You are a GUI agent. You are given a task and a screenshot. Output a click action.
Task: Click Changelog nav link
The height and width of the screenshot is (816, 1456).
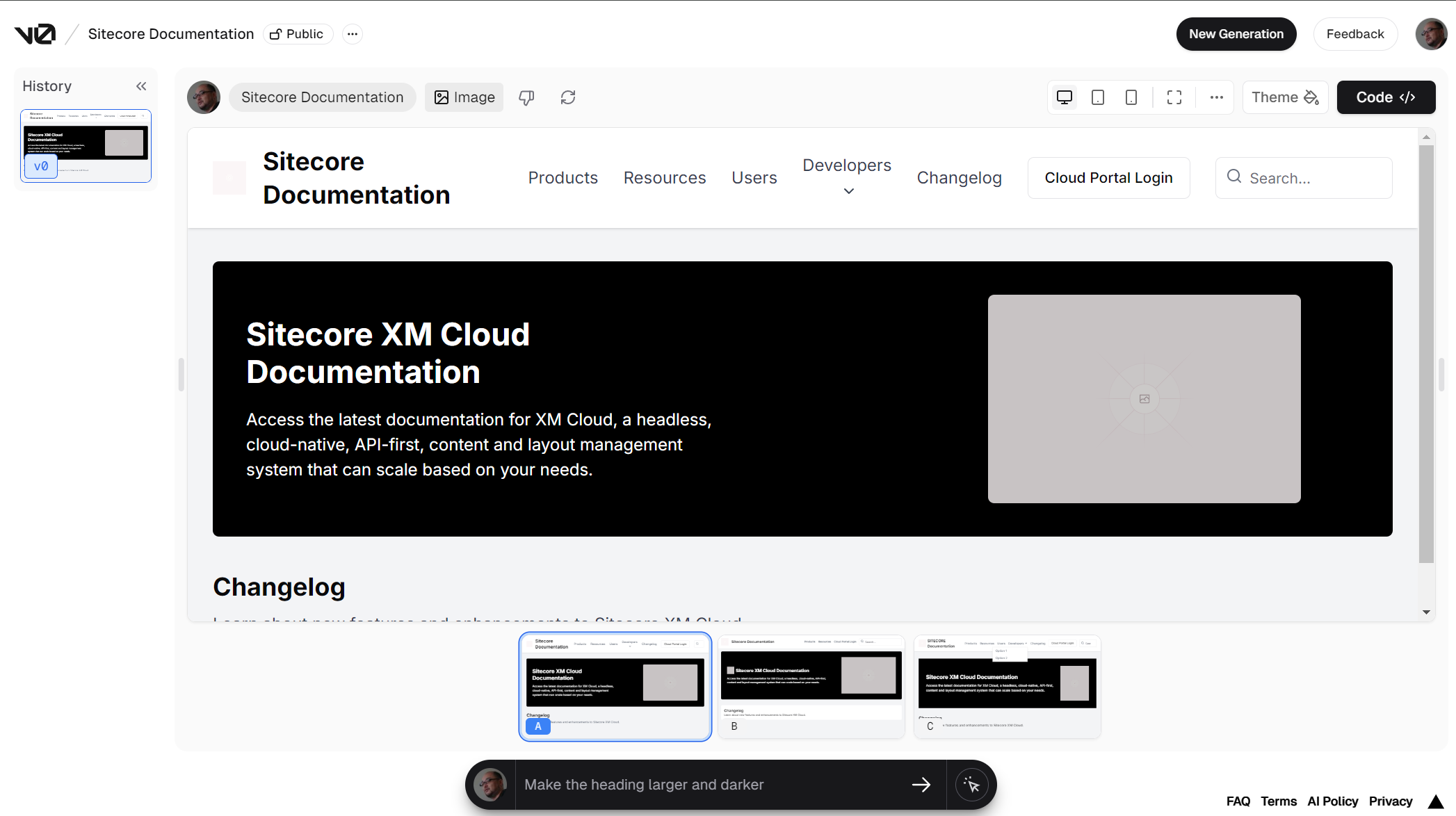pyautogui.click(x=959, y=178)
